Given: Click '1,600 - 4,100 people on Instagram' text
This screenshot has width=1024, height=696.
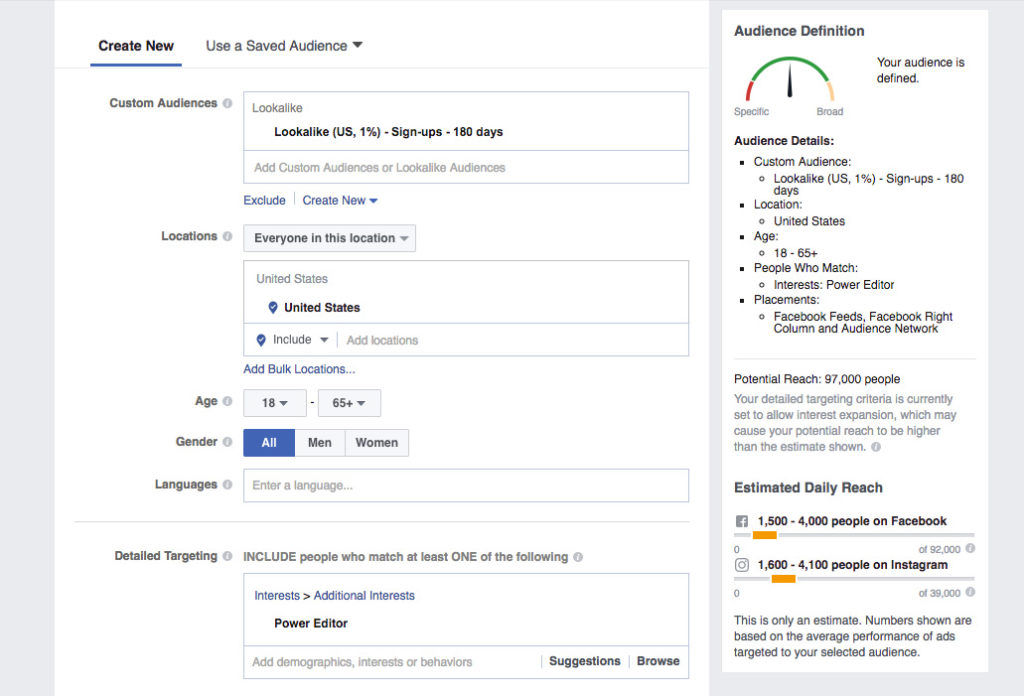Looking at the screenshot, I should (x=853, y=565).
